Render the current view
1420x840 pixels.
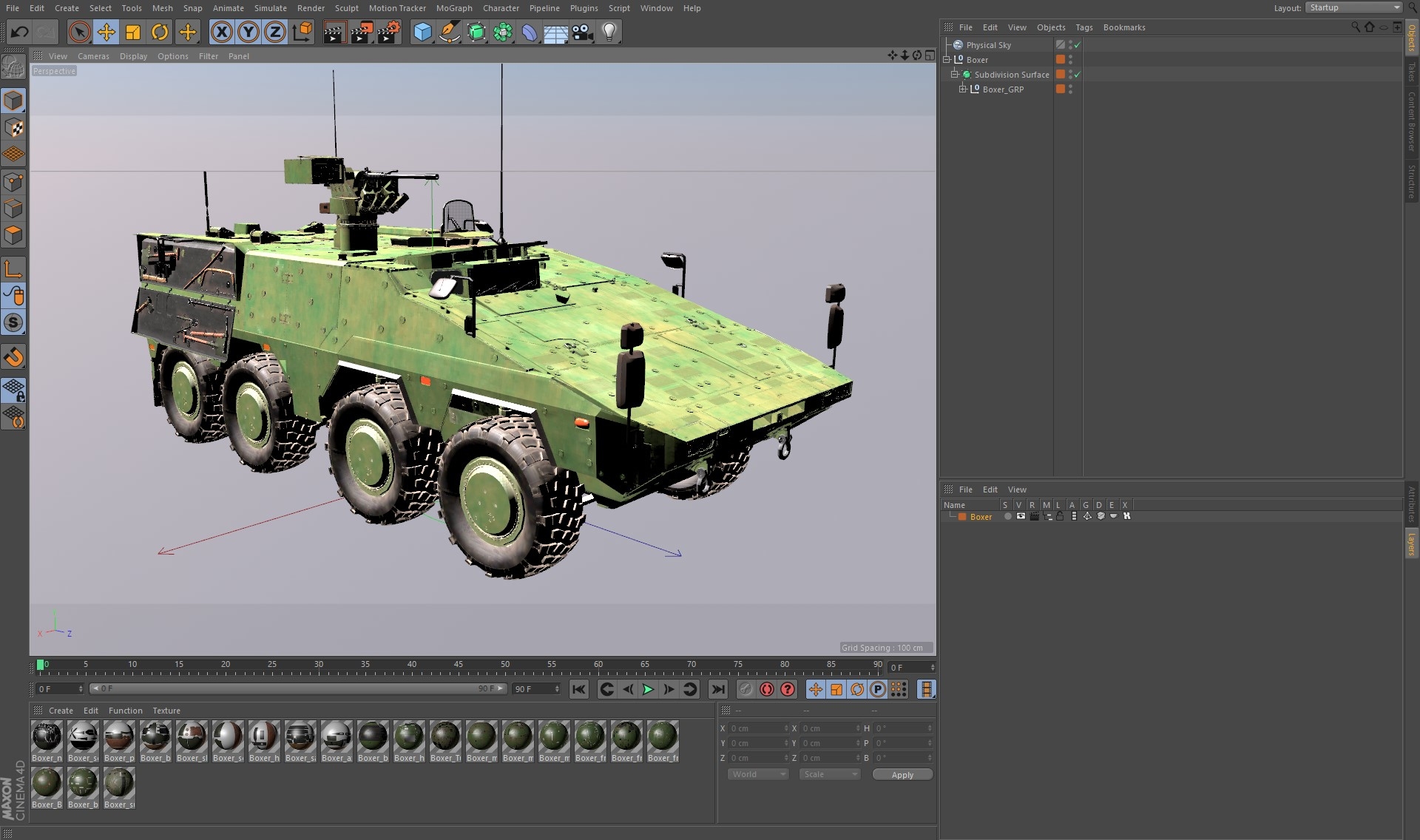tap(334, 32)
